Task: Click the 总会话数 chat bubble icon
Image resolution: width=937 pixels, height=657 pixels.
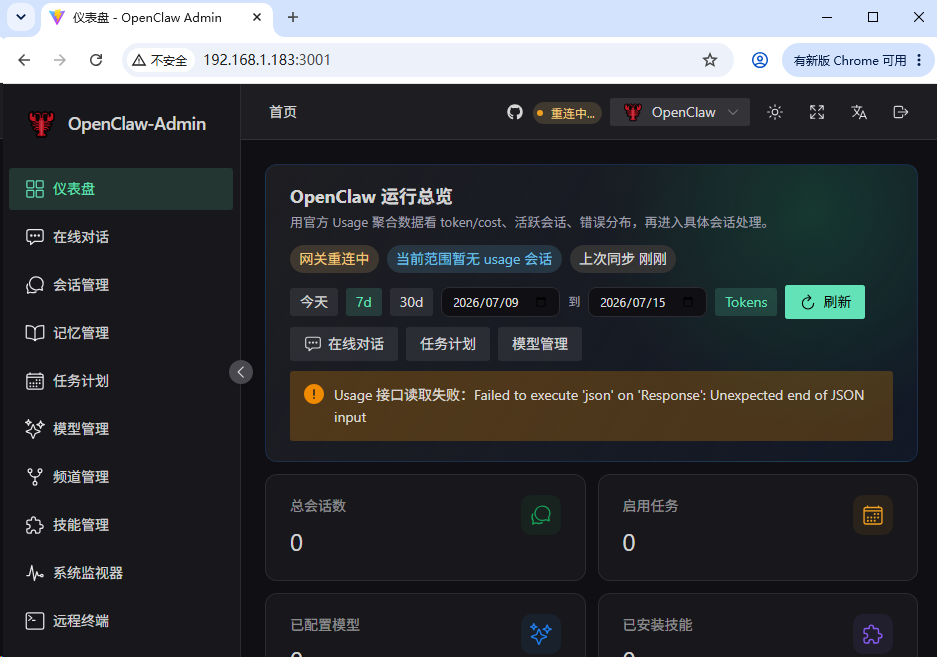Action: point(541,515)
